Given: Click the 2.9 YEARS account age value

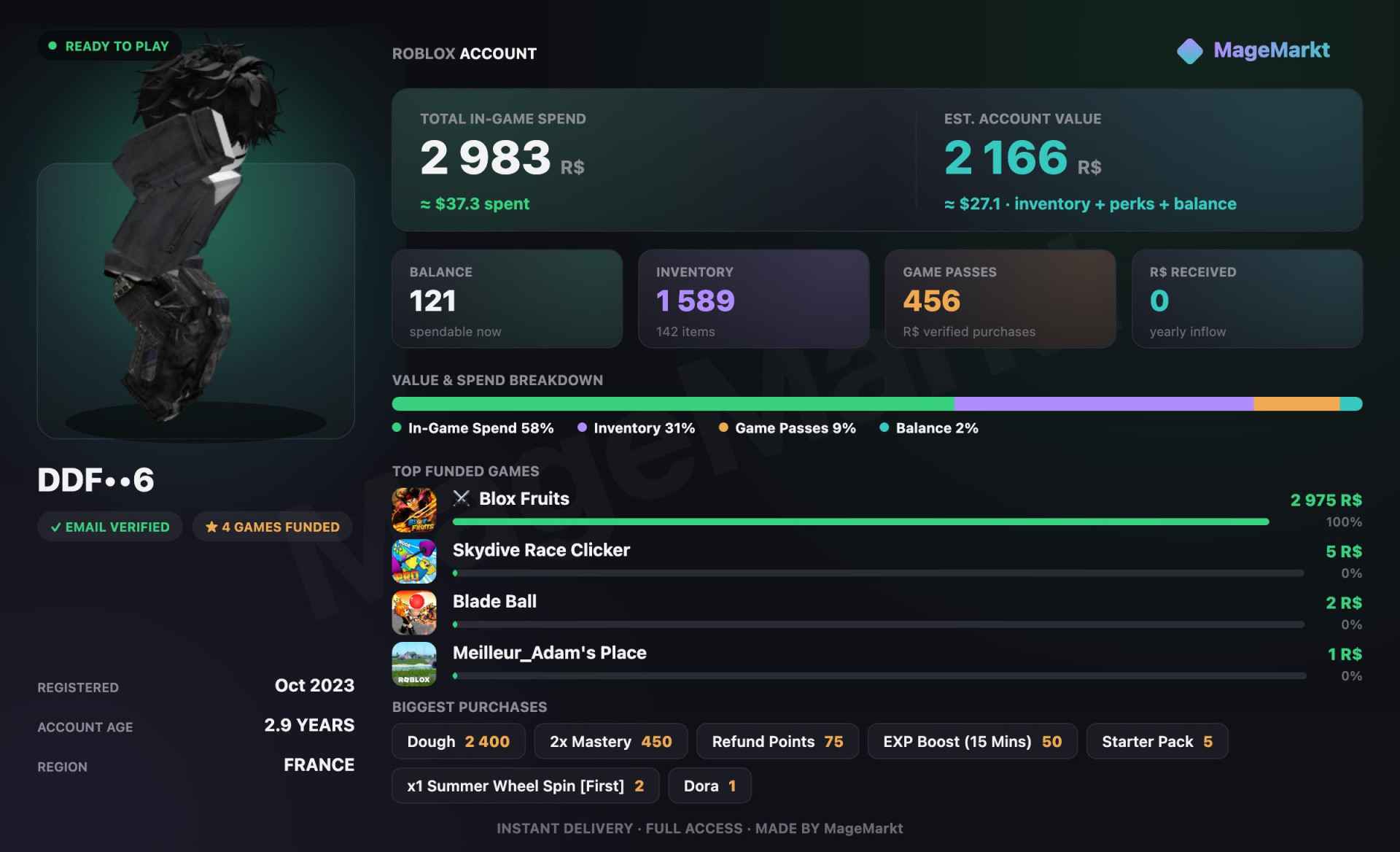Looking at the screenshot, I should click(x=309, y=725).
